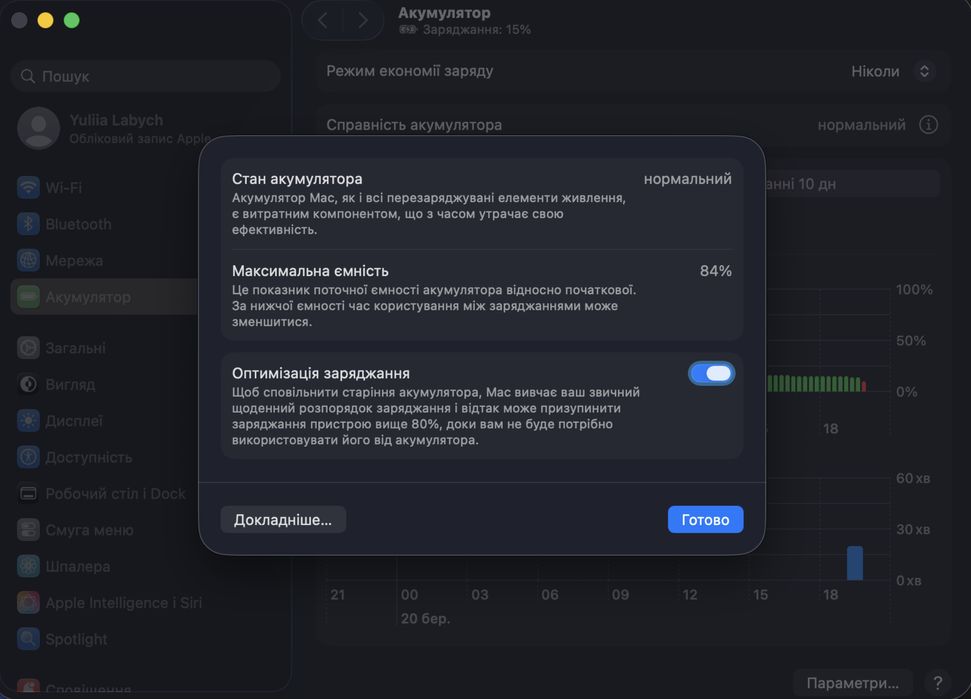Click the Apple Intelligence і Siri icon
971x699 pixels.
tap(28, 603)
